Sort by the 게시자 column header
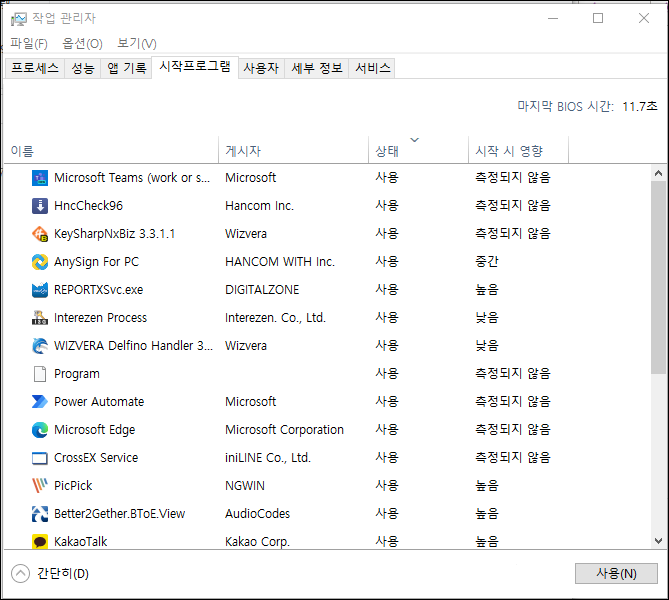The width and height of the screenshot is (669, 600). coord(294,151)
